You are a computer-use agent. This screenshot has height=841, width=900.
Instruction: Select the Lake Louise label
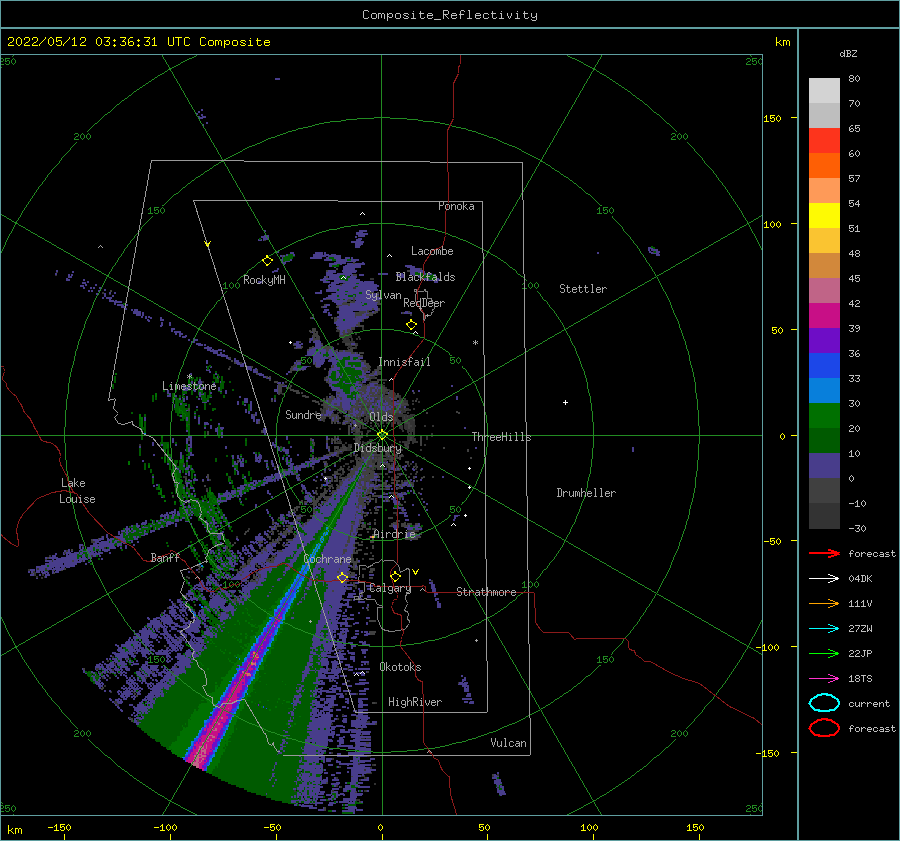pyautogui.click(x=77, y=491)
